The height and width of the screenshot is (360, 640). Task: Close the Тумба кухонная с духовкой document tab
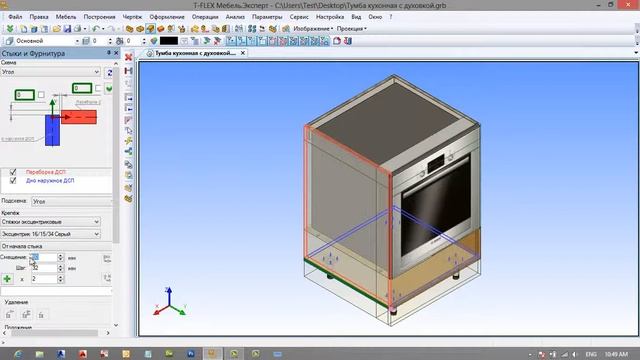pyautogui.click(x=243, y=53)
